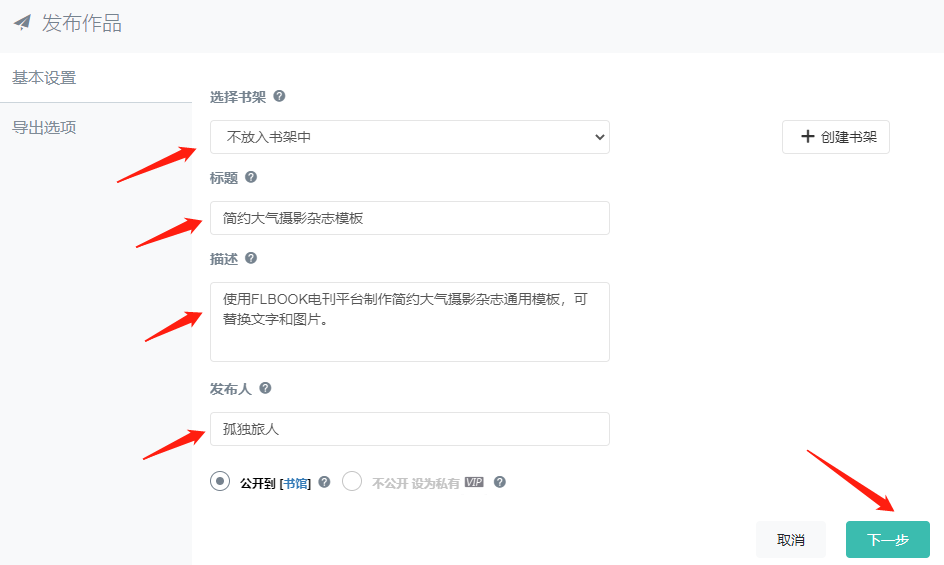Click the 取消 button
Viewport: 944px width, 565px height.
790,540
